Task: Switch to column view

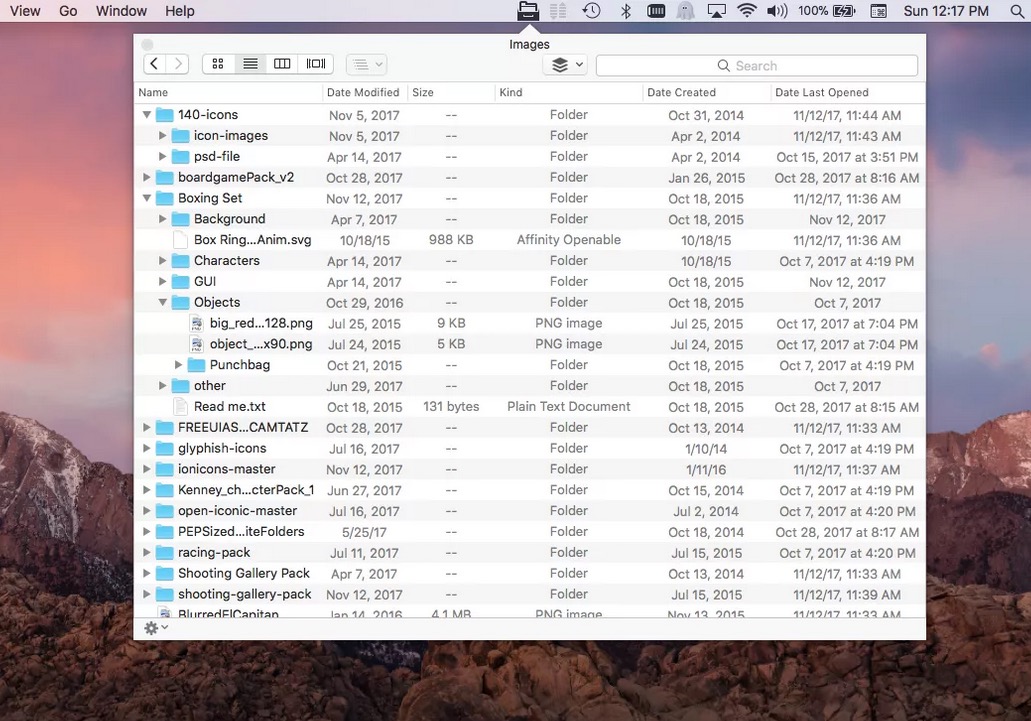Action: click(x=281, y=63)
